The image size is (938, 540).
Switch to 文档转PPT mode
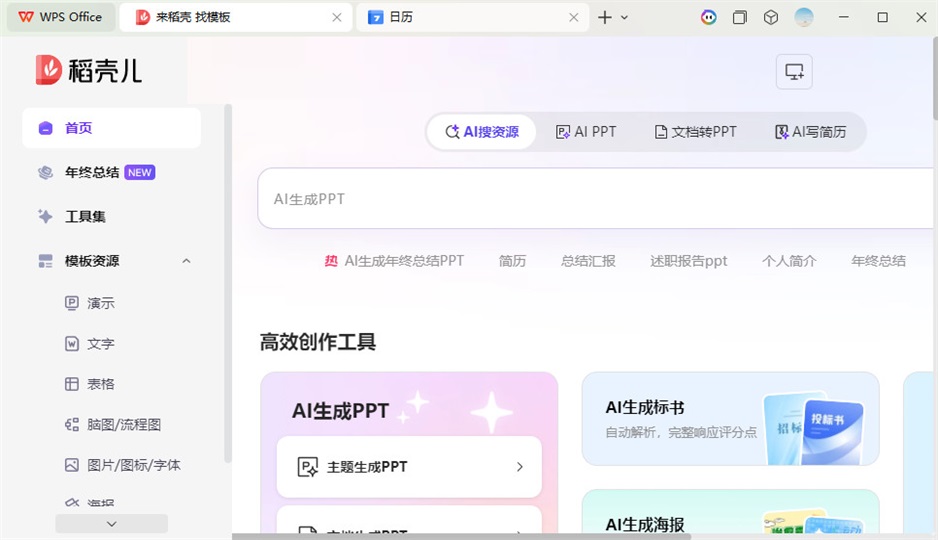(695, 132)
